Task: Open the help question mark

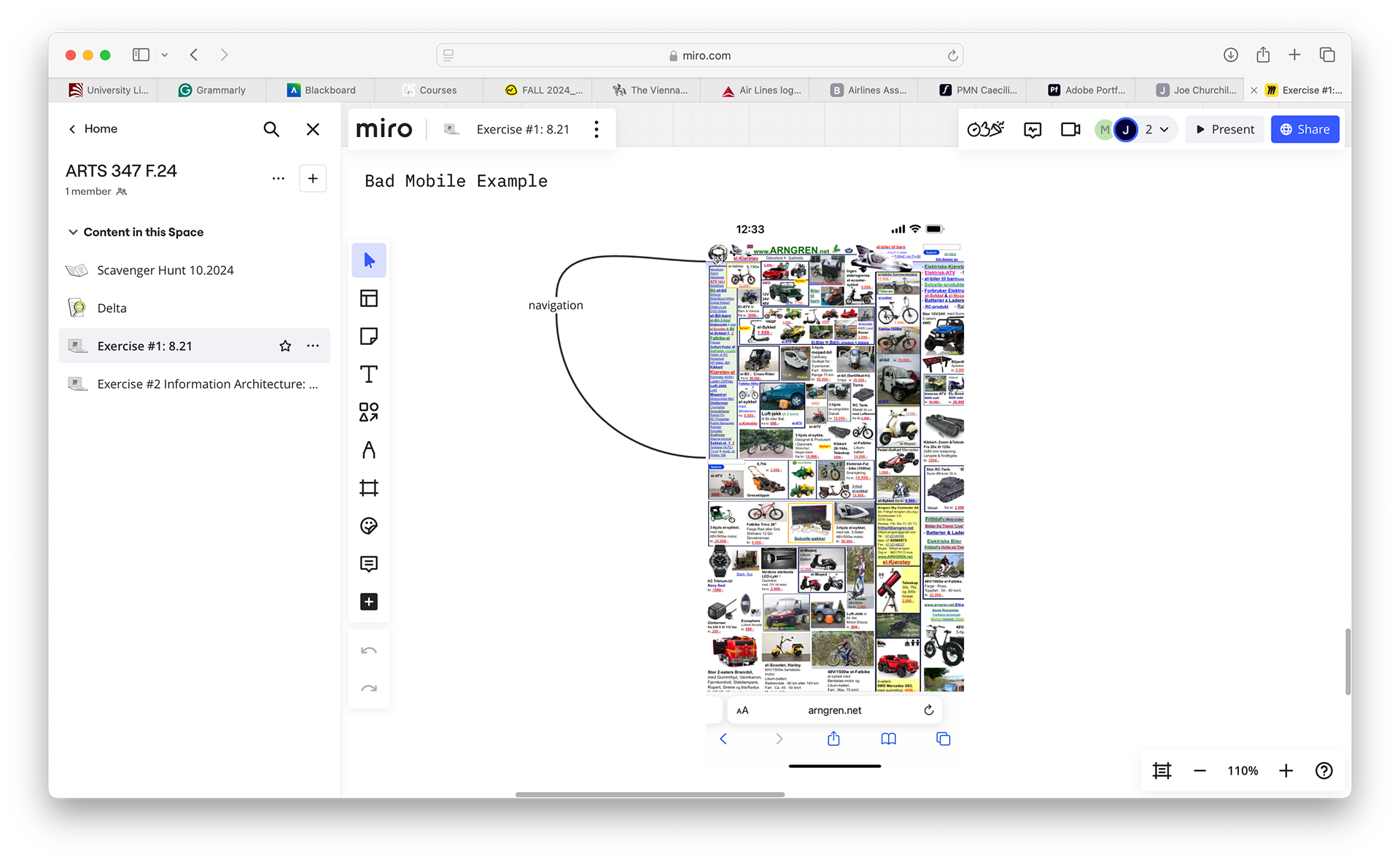Action: [1324, 771]
